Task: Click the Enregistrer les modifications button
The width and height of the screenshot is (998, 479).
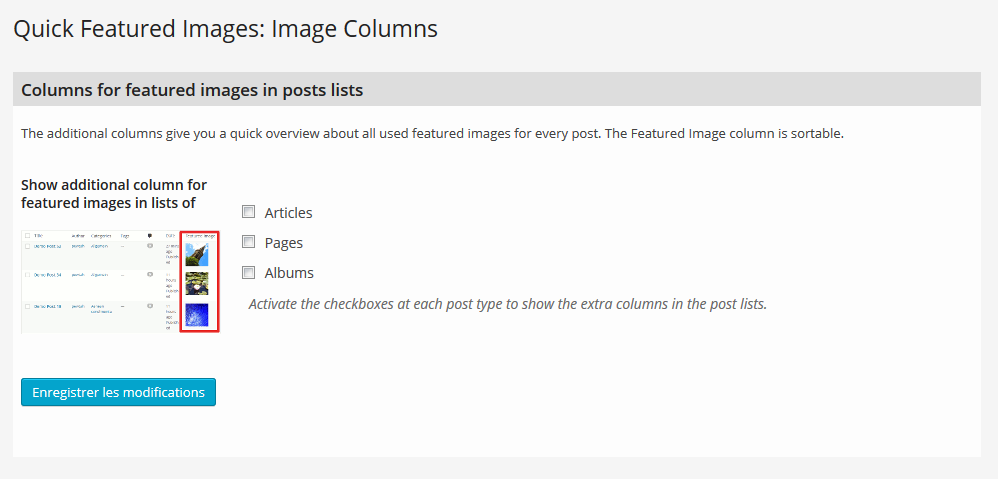Action: [x=118, y=392]
